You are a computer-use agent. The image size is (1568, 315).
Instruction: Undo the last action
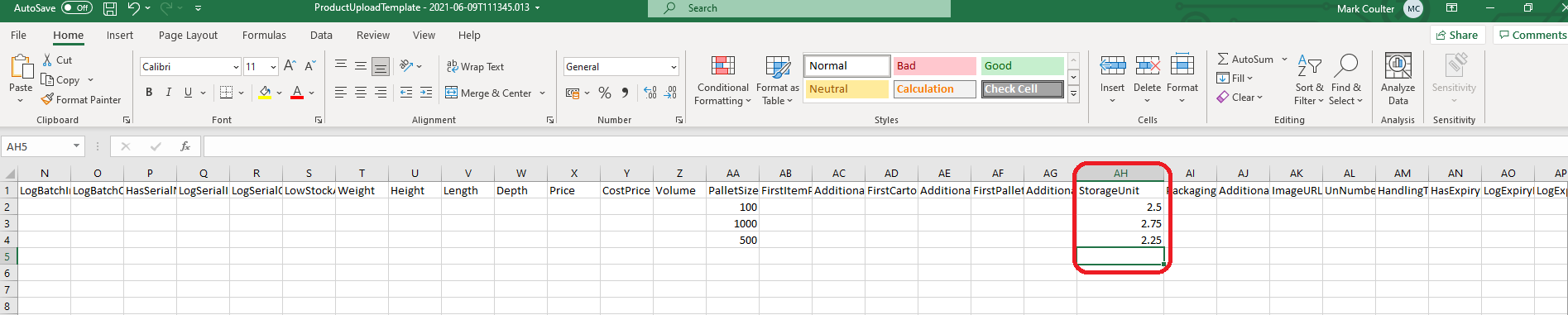[134, 8]
